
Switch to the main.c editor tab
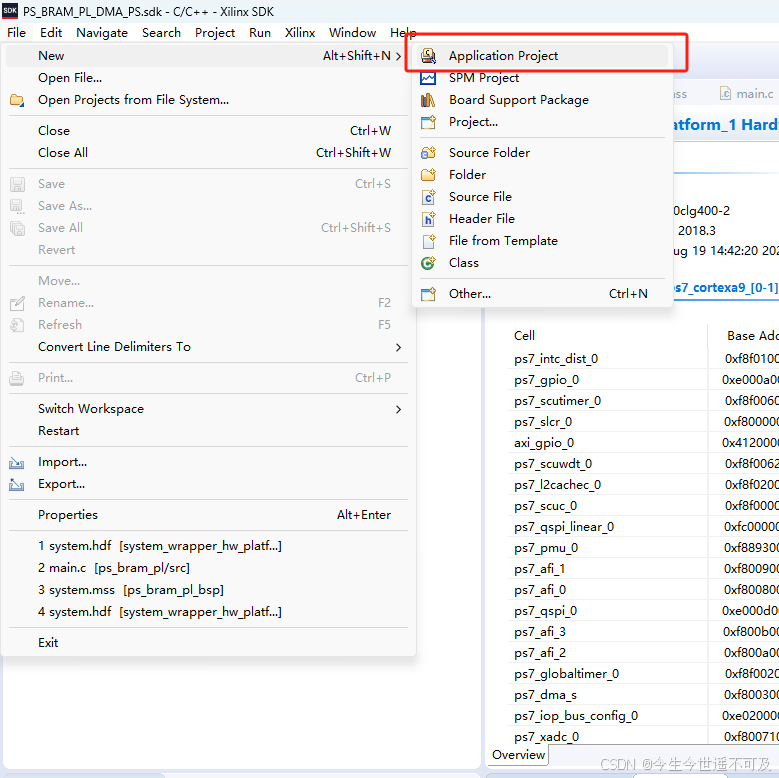(x=747, y=93)
